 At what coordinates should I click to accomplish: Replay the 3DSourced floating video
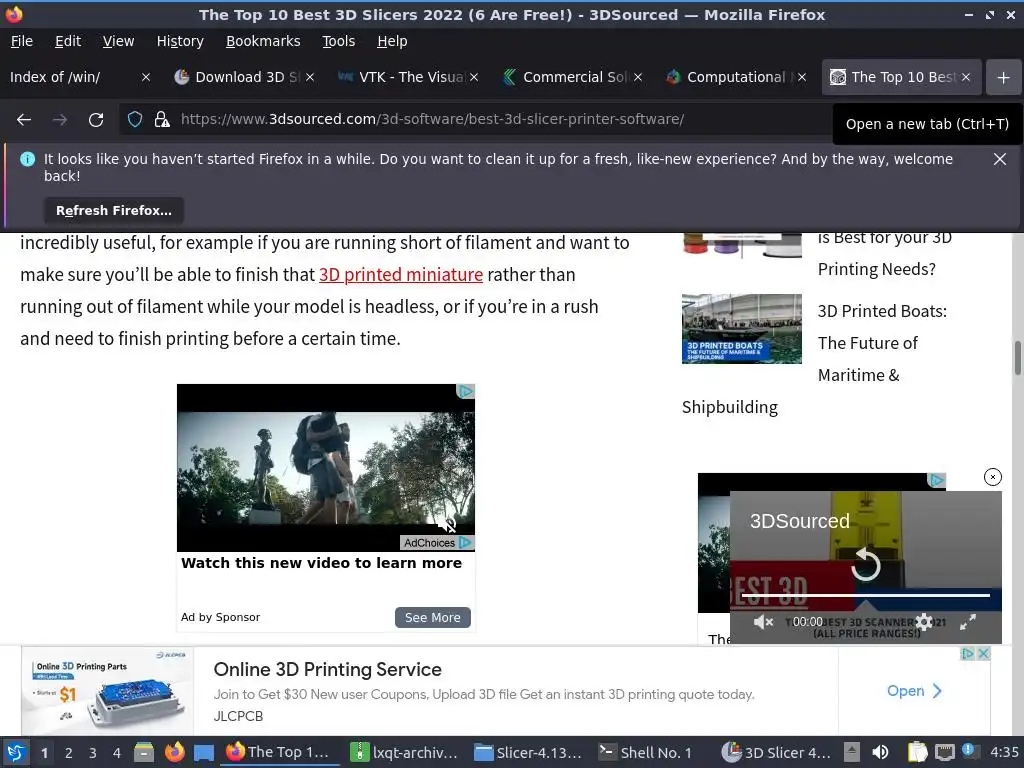coord(865,564)
